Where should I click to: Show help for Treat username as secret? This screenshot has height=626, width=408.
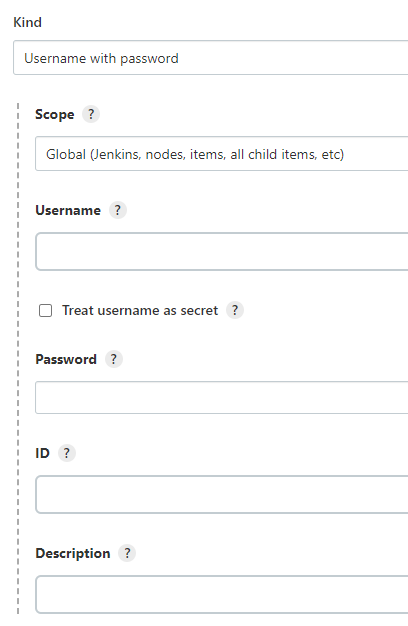235,310
